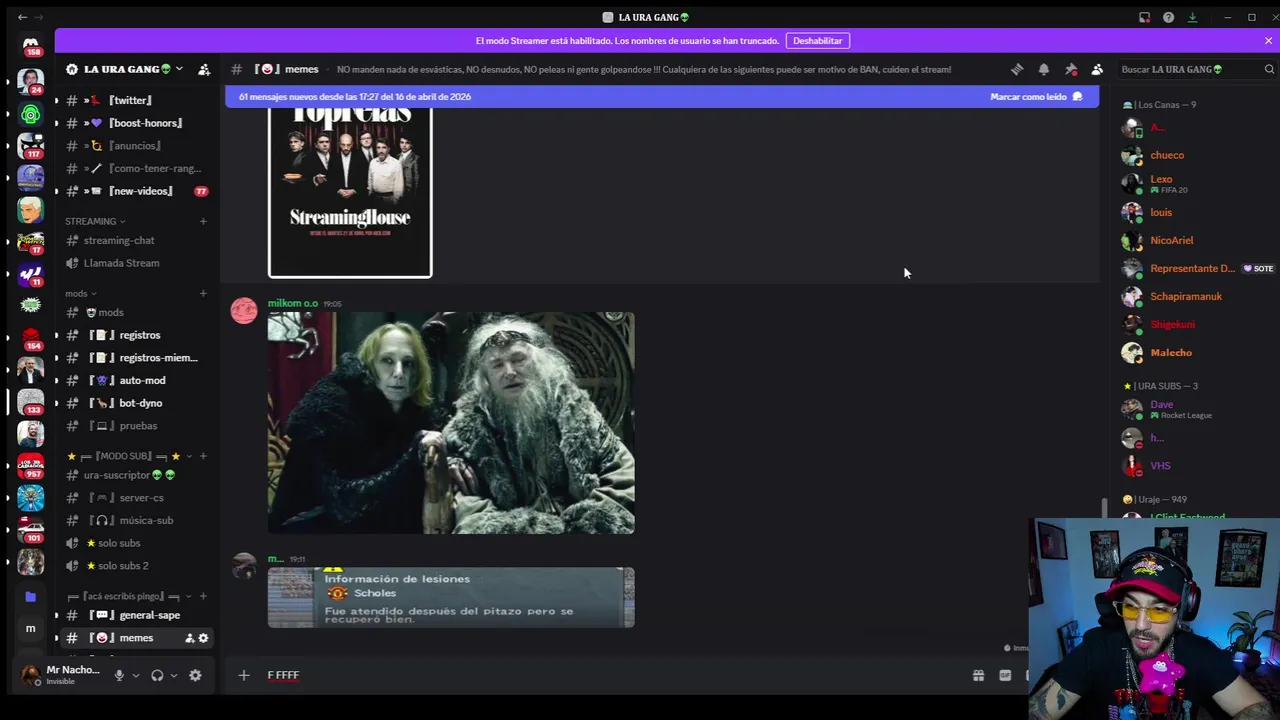Open the gift icon in message bar
This screenshot has width=1280, height=720.
click(x=978, y=675)
